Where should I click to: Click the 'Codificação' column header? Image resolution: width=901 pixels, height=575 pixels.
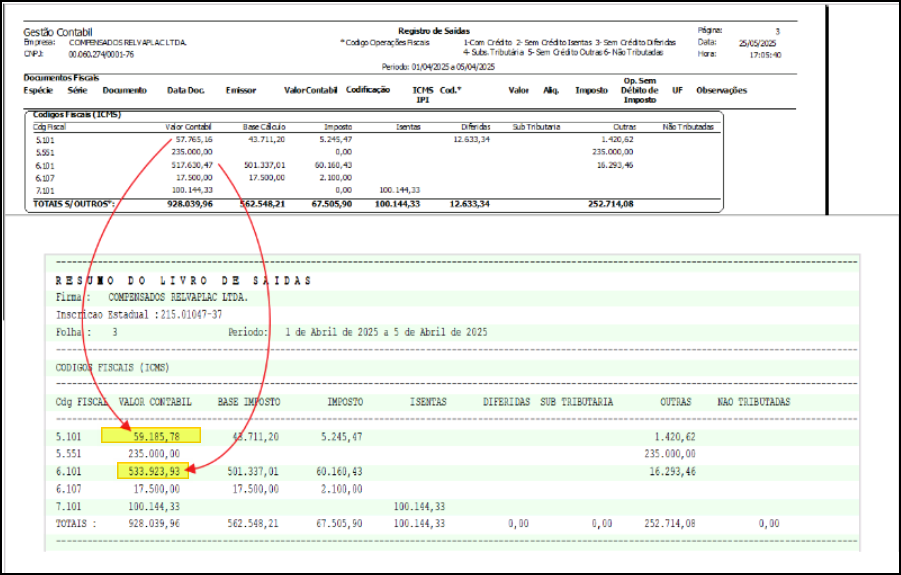pyautogui.click(x=368, y=90)
